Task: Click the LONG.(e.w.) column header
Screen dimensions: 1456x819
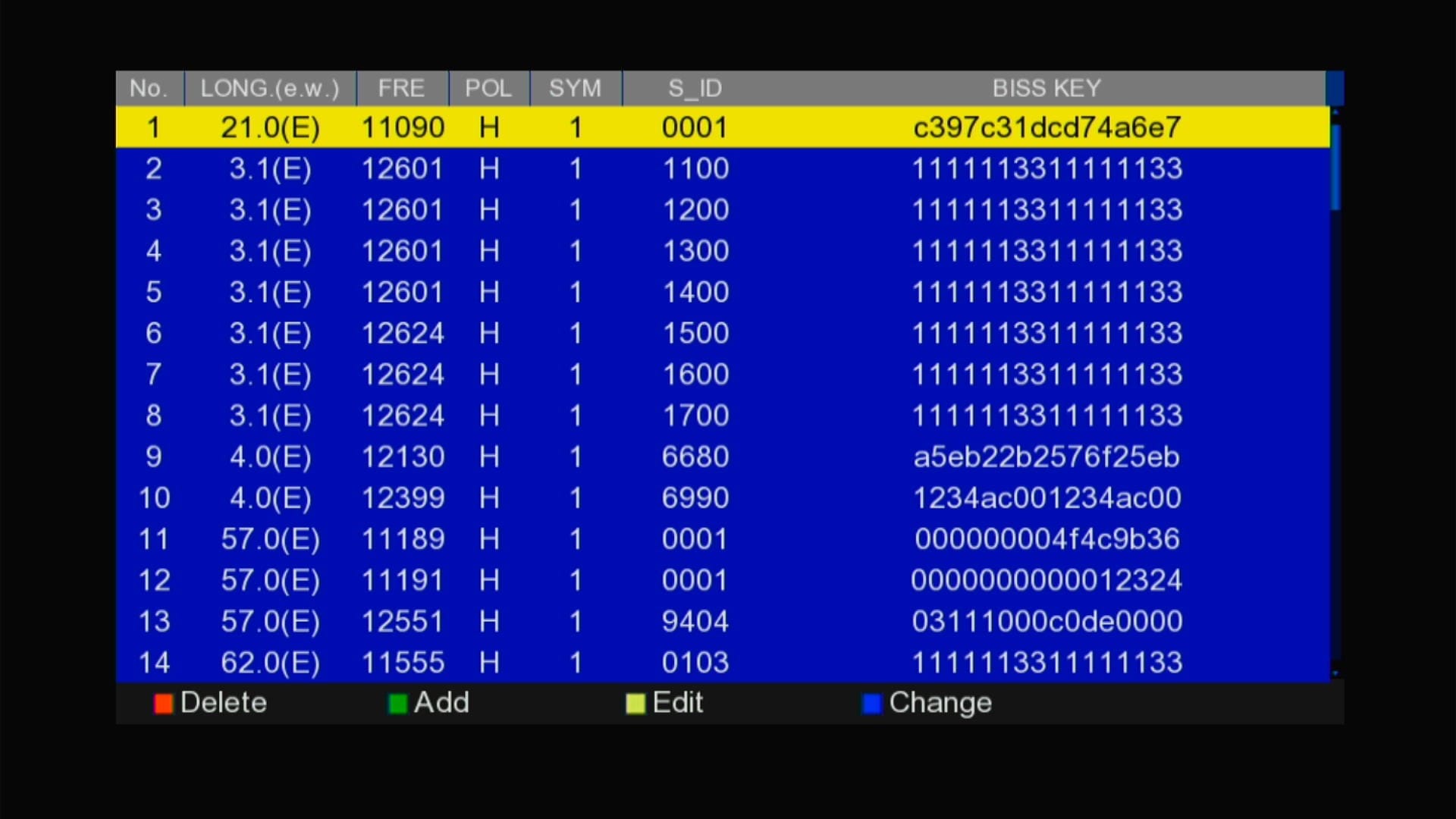Action: coord(269,89)
